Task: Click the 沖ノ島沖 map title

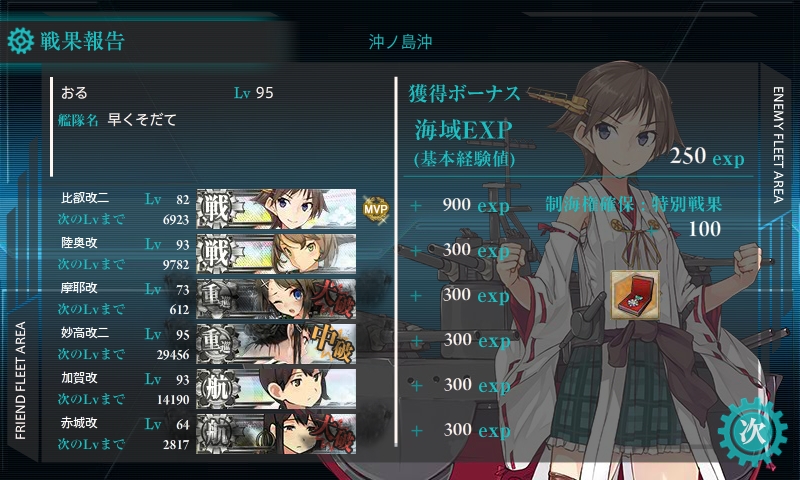Action: tap(401, 42)
